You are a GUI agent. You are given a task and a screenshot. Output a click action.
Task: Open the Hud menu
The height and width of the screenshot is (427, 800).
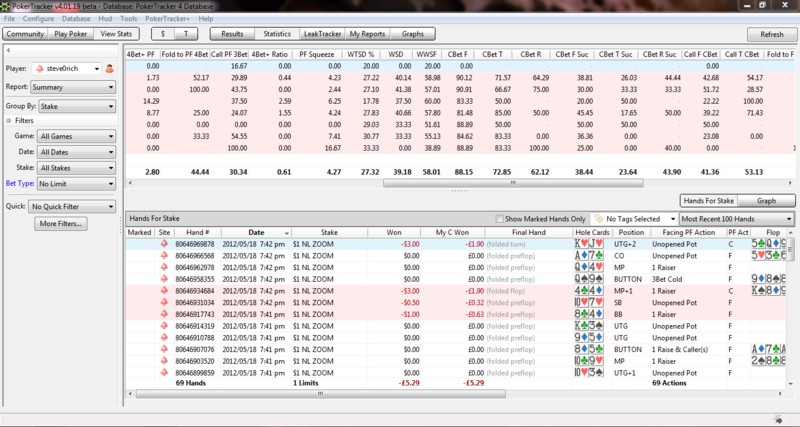(105, 18)
